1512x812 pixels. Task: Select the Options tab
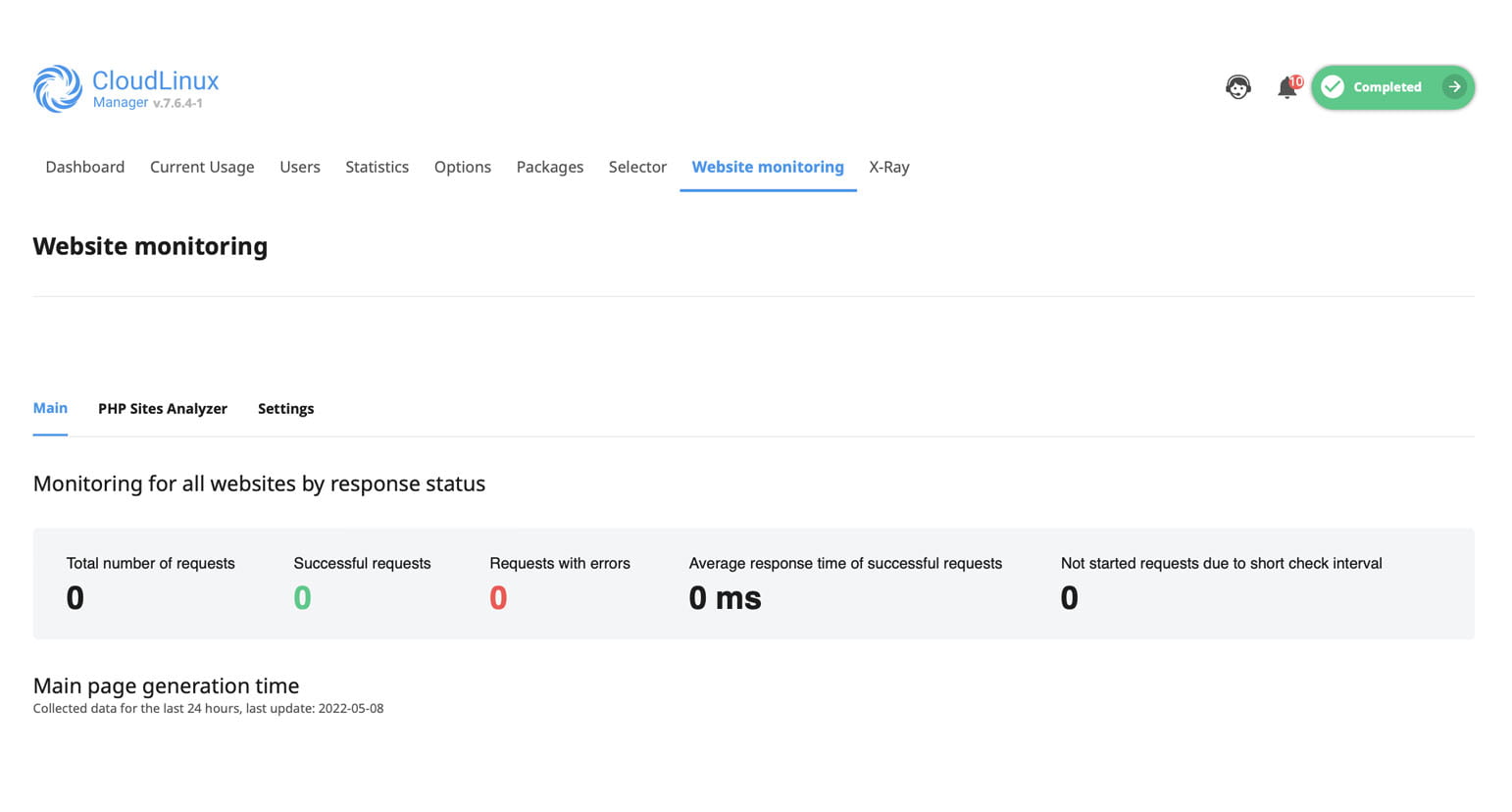[462, 167]
